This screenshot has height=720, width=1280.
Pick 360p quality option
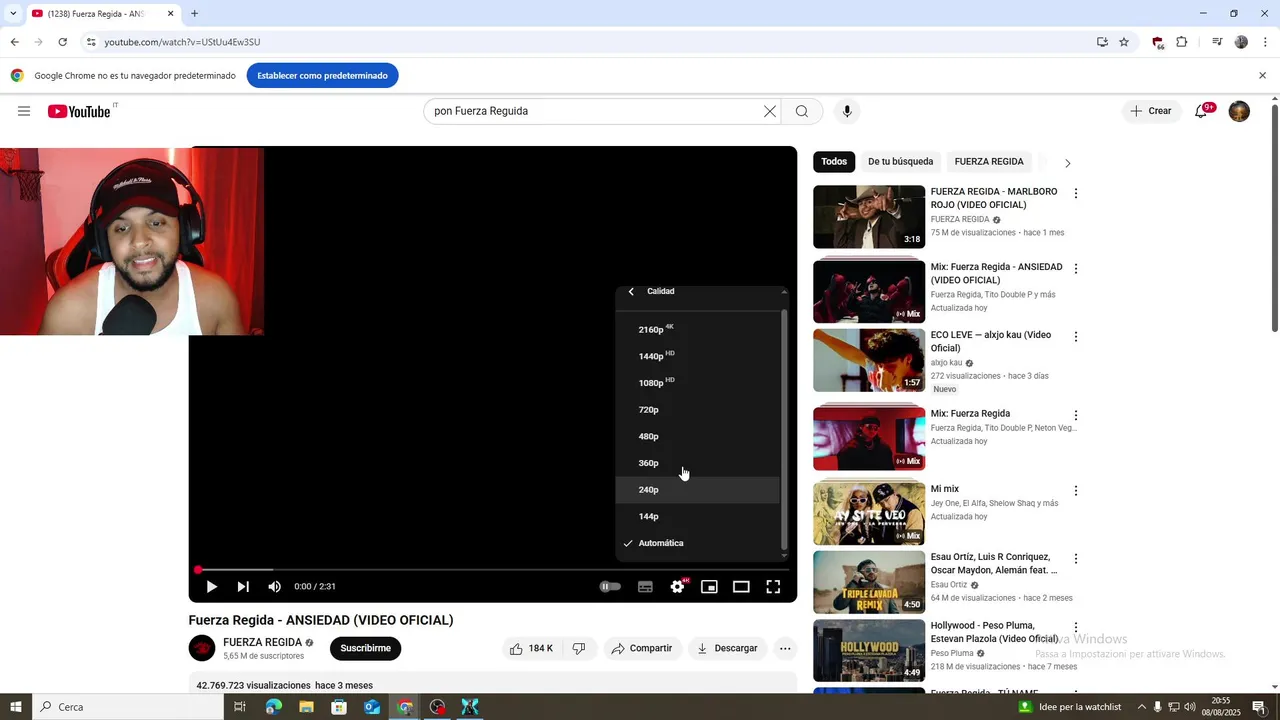[x=697, y=463]
